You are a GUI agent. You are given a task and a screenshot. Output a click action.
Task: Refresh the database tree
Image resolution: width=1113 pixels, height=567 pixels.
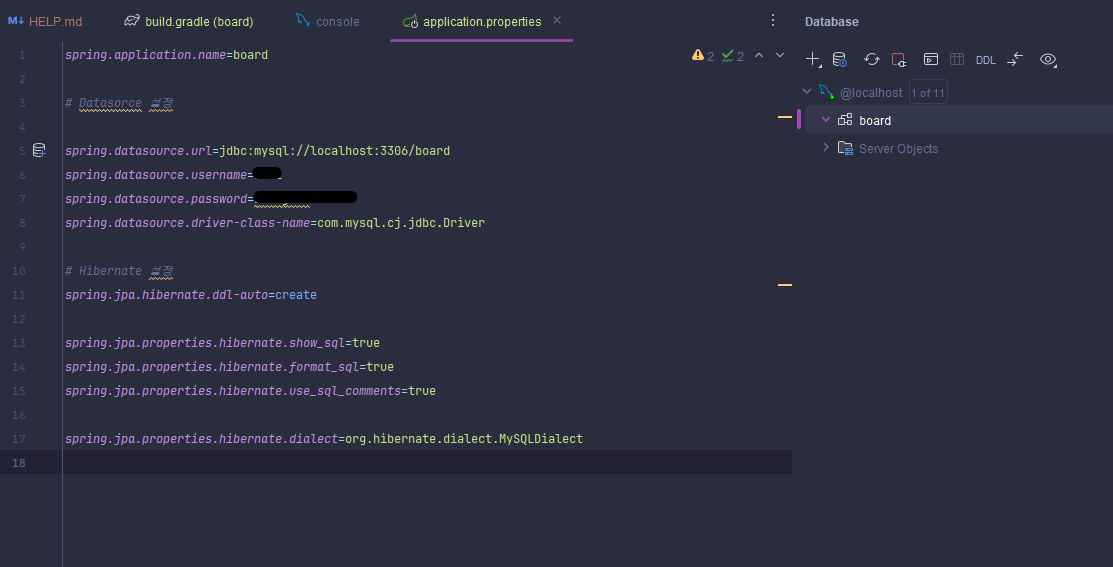[872, 60]
